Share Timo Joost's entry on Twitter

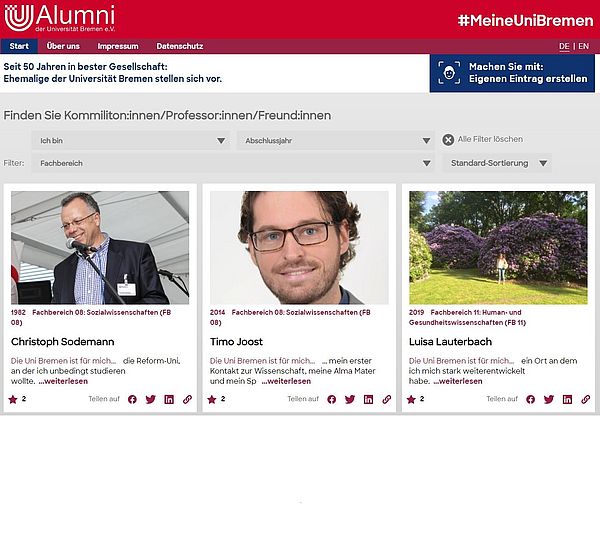(350, 399)
